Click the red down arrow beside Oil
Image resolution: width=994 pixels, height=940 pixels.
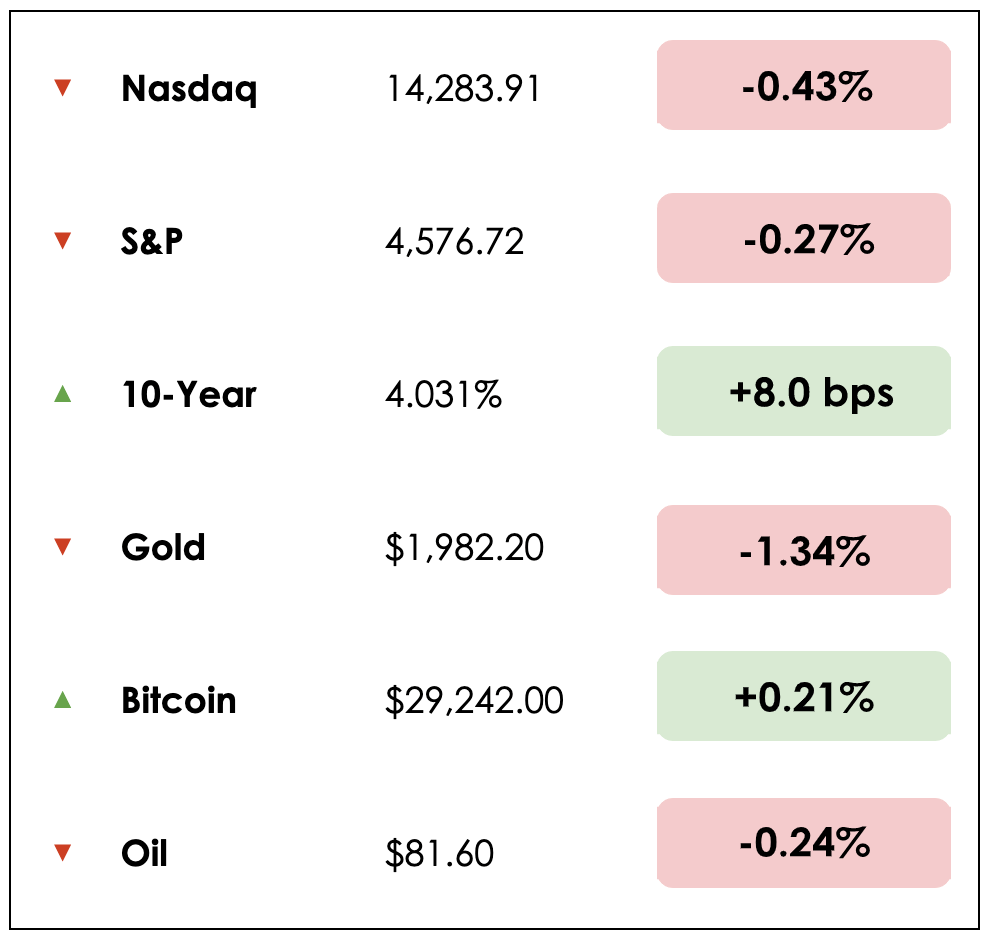[63, 853]
